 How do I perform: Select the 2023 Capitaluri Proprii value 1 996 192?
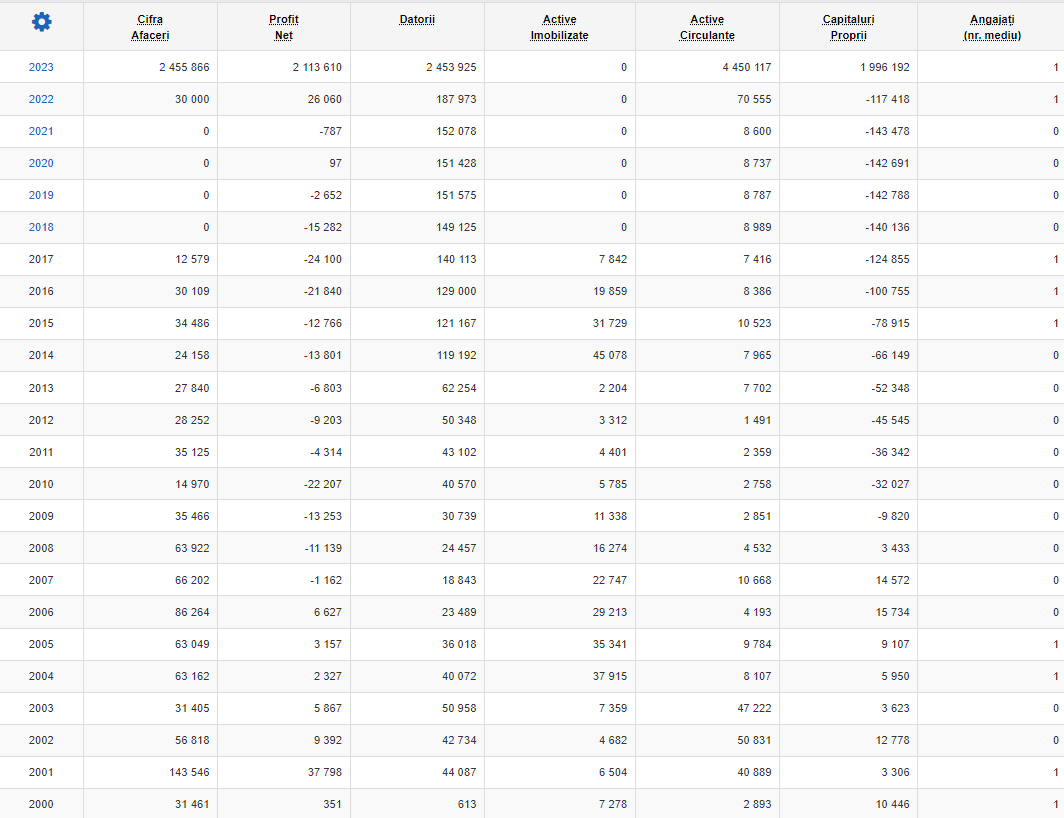[884, 67]
